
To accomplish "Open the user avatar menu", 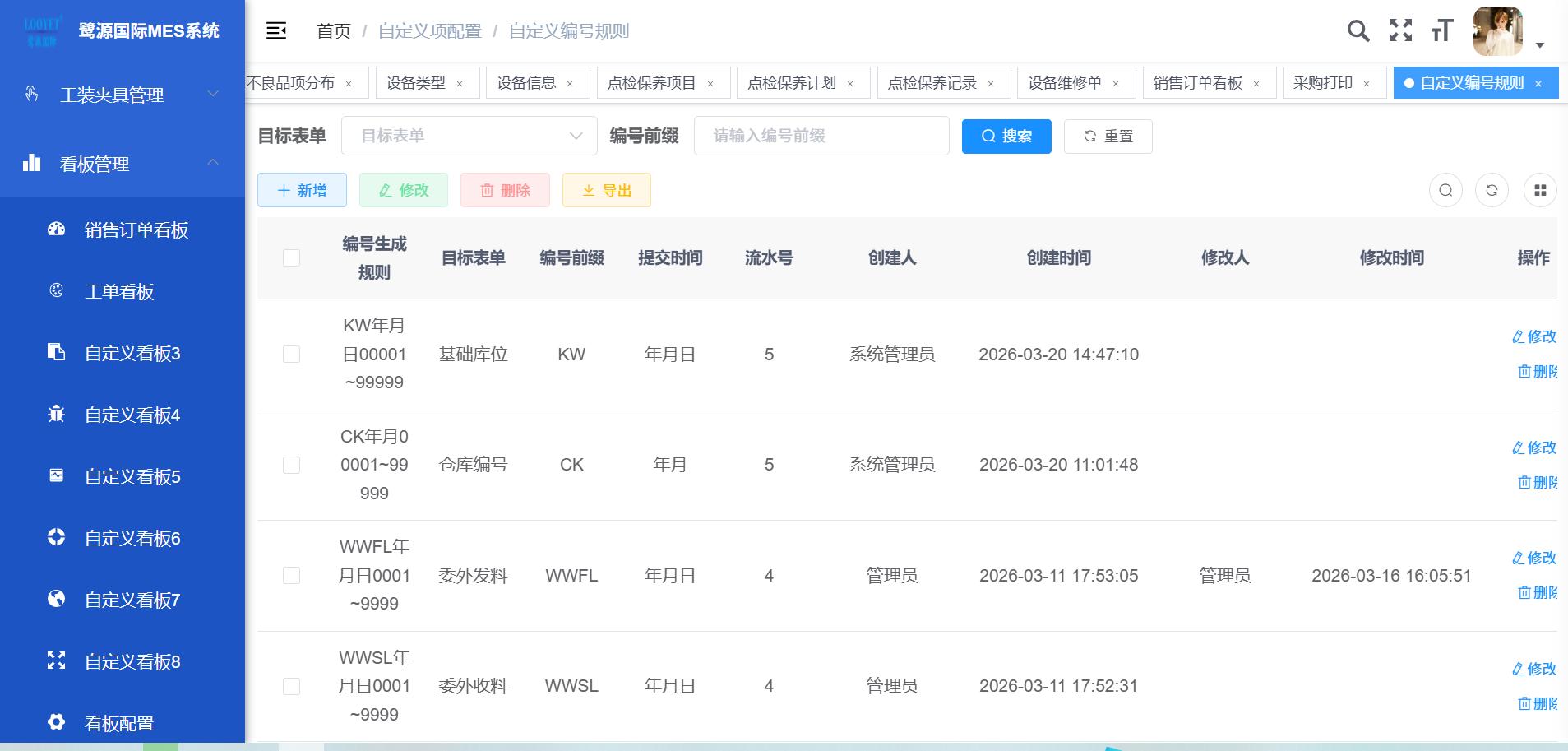I will [x=1498, y=31].
